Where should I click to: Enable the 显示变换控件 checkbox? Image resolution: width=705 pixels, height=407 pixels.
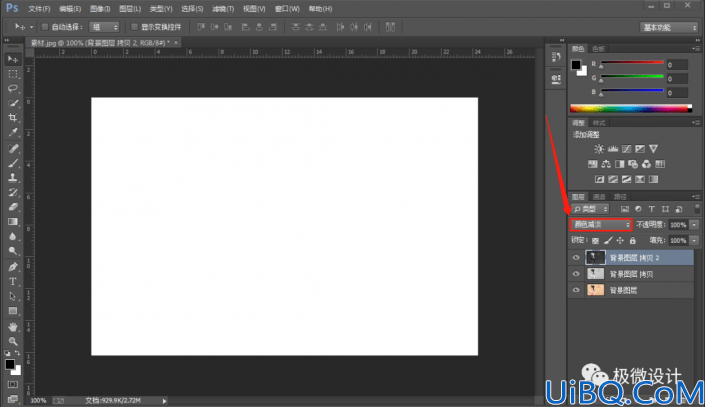click(x=134, y=27)
